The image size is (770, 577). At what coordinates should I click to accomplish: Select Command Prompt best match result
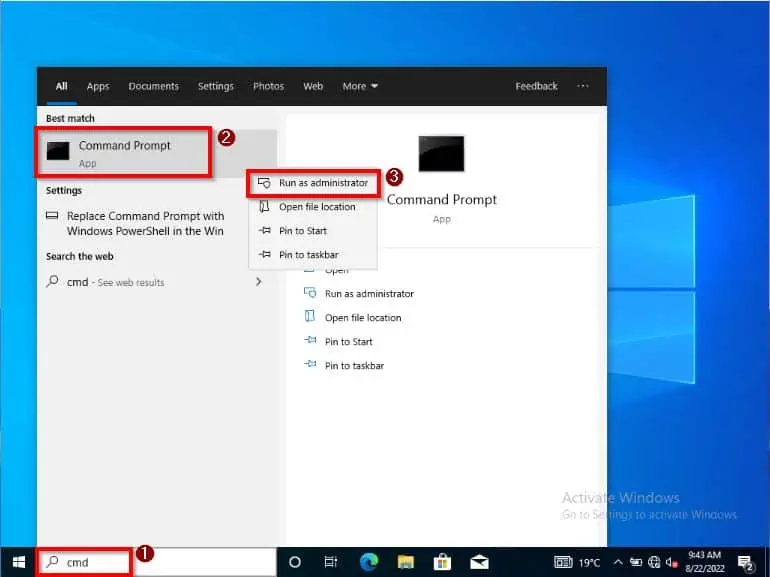(x=156, y=153)
